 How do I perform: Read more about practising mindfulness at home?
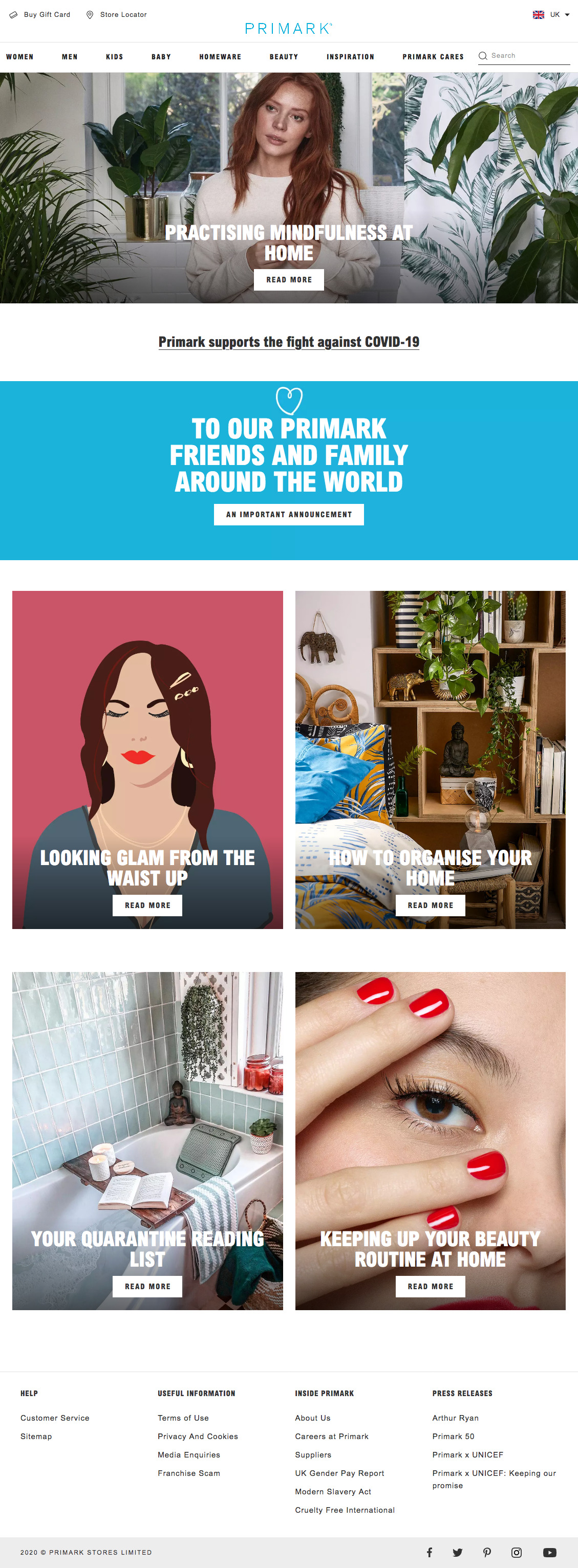(x=289, y=280)
